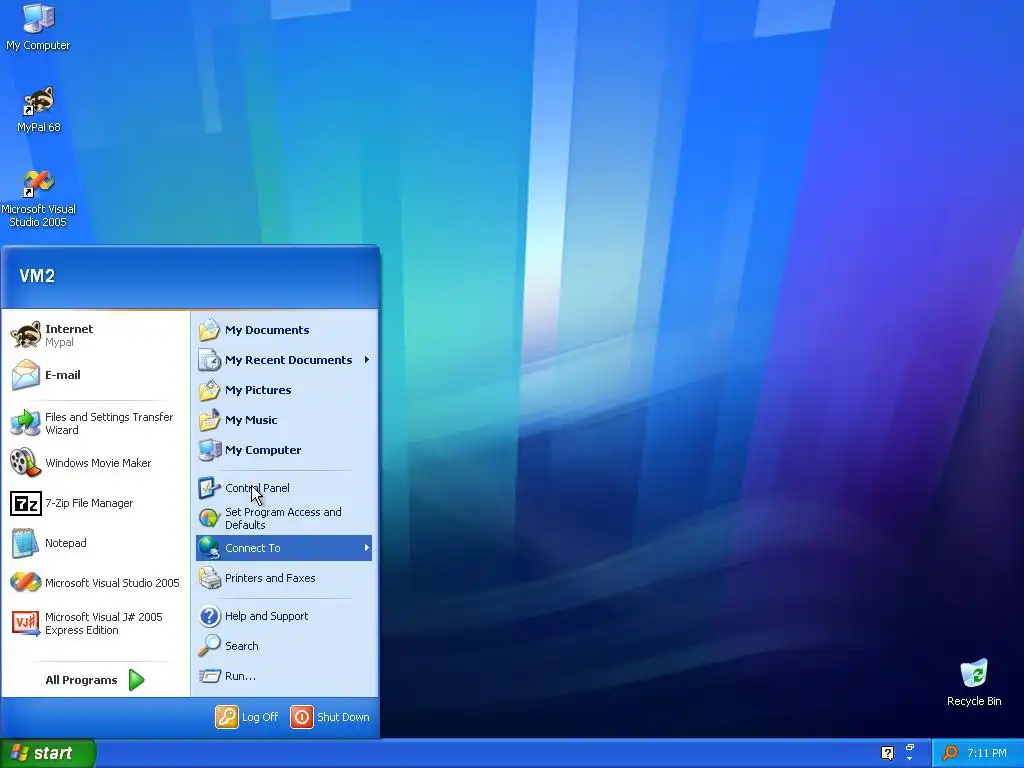This screenshot has width=1024, height=768.
Task: Open E-mail from the Start menu
Action: [63, 375]
